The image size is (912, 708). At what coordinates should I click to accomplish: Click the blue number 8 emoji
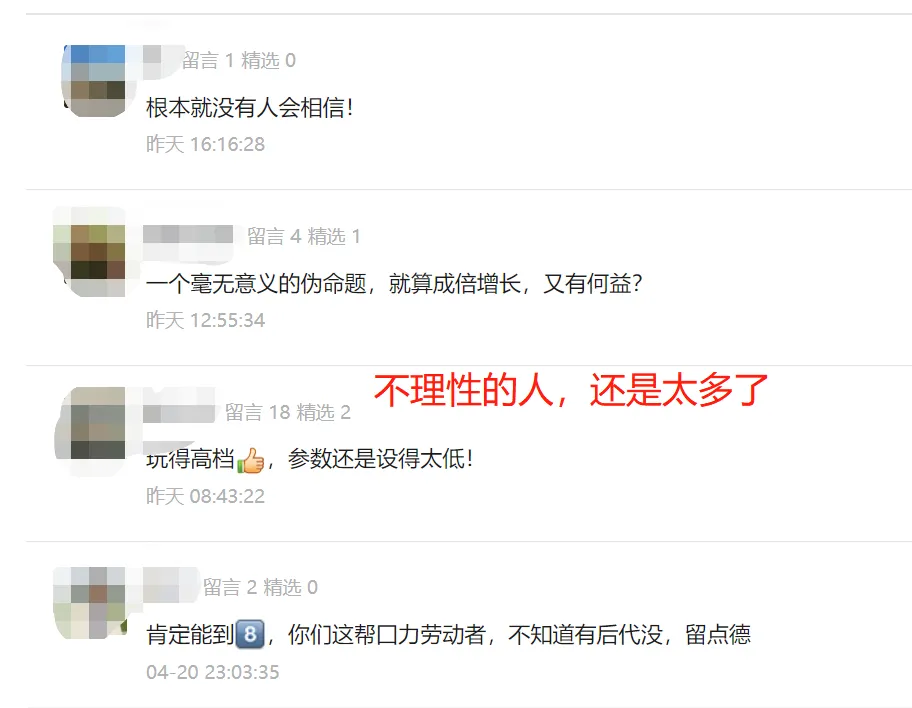(x=250, y=634)
